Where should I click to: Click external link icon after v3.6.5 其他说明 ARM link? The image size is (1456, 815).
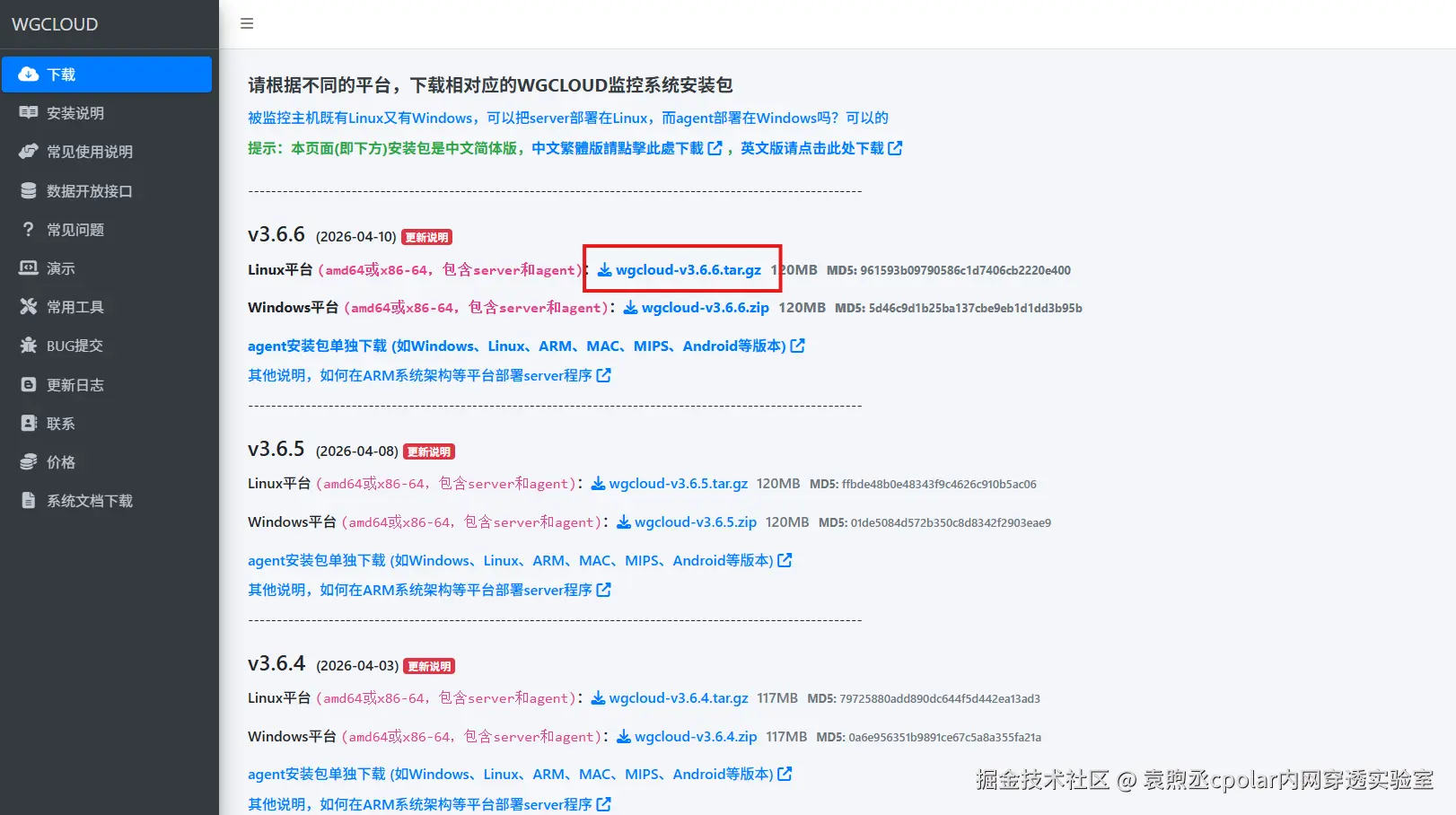tap(603, 590)
